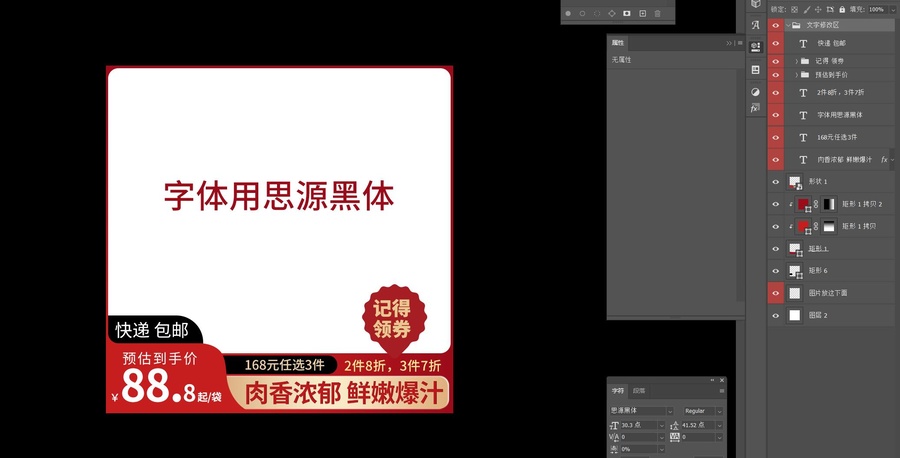Click the fx effects badge on 肉香浓郁 鲜嫩爆汁 layer

[x=884, y=160]
